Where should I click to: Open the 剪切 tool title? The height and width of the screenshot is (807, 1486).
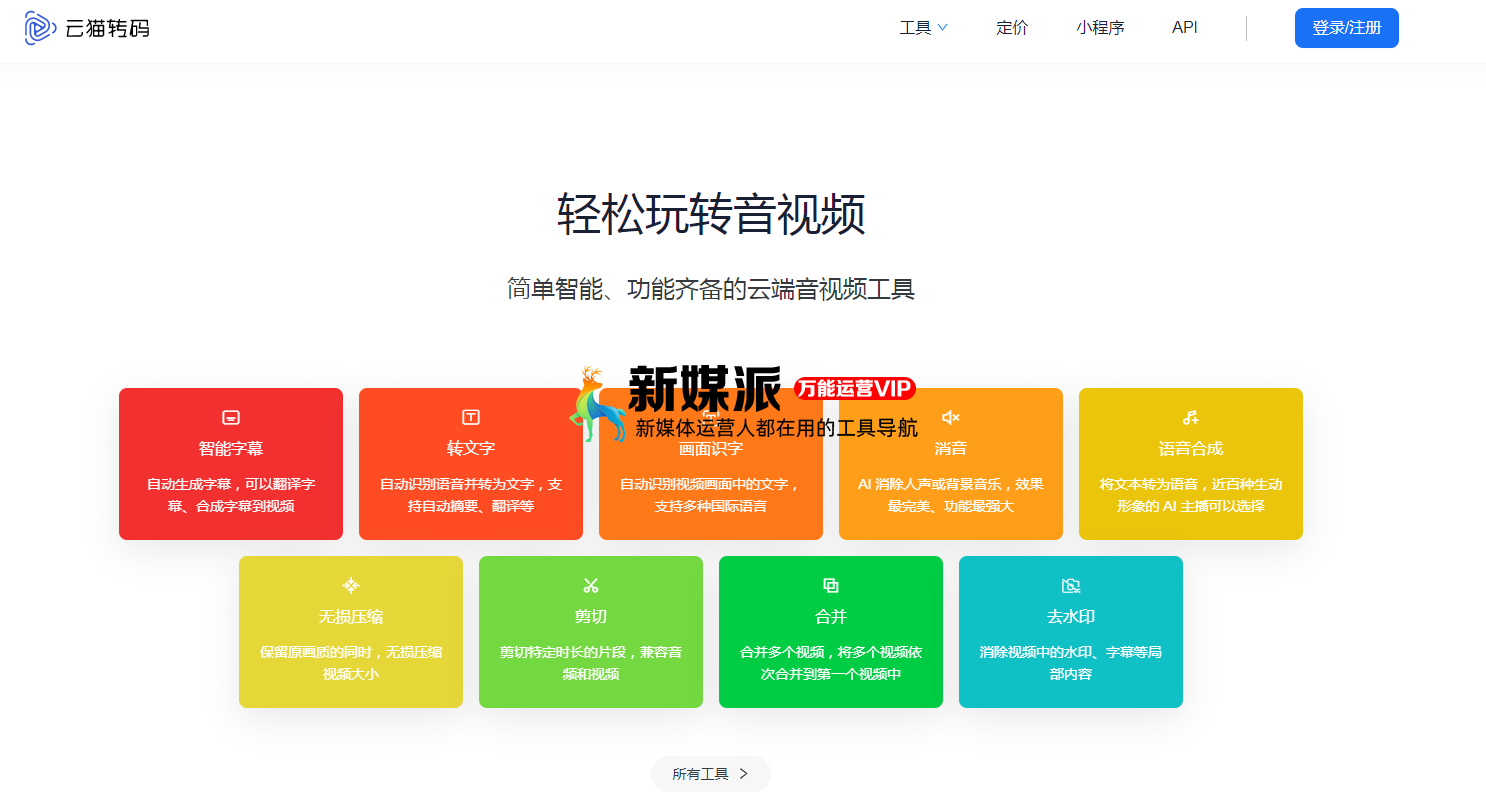coord(591,616)
